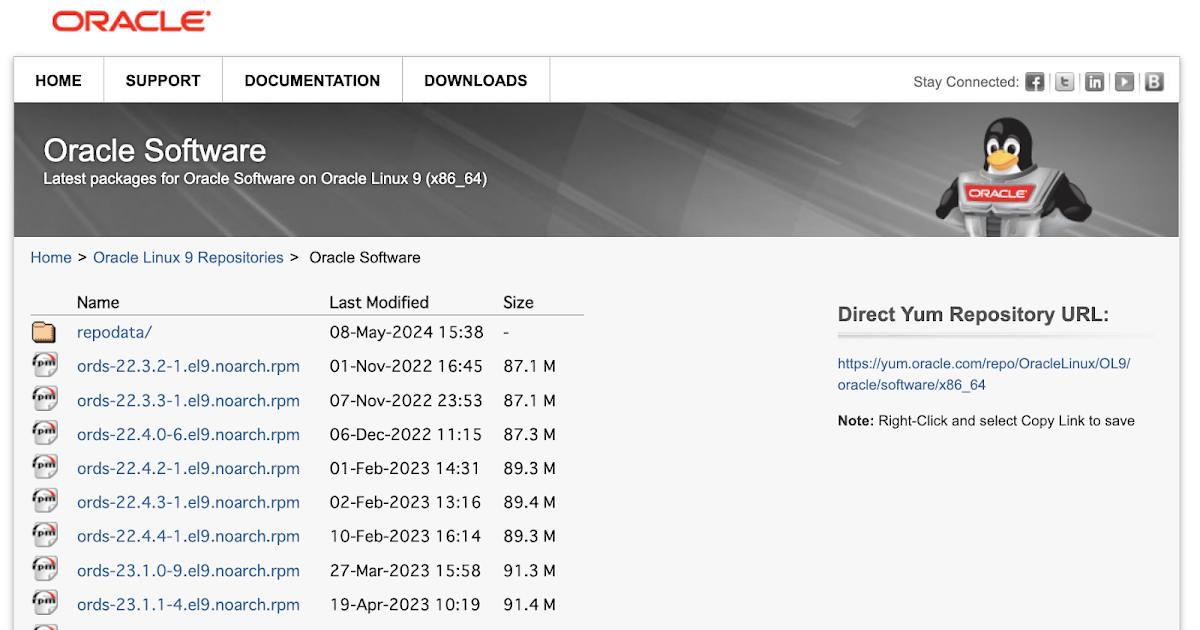This screenshot has width=1200, height=630.
Task: Download ords-22.4.3-1.el9.noarch.rpm
Action: [188, 502]
